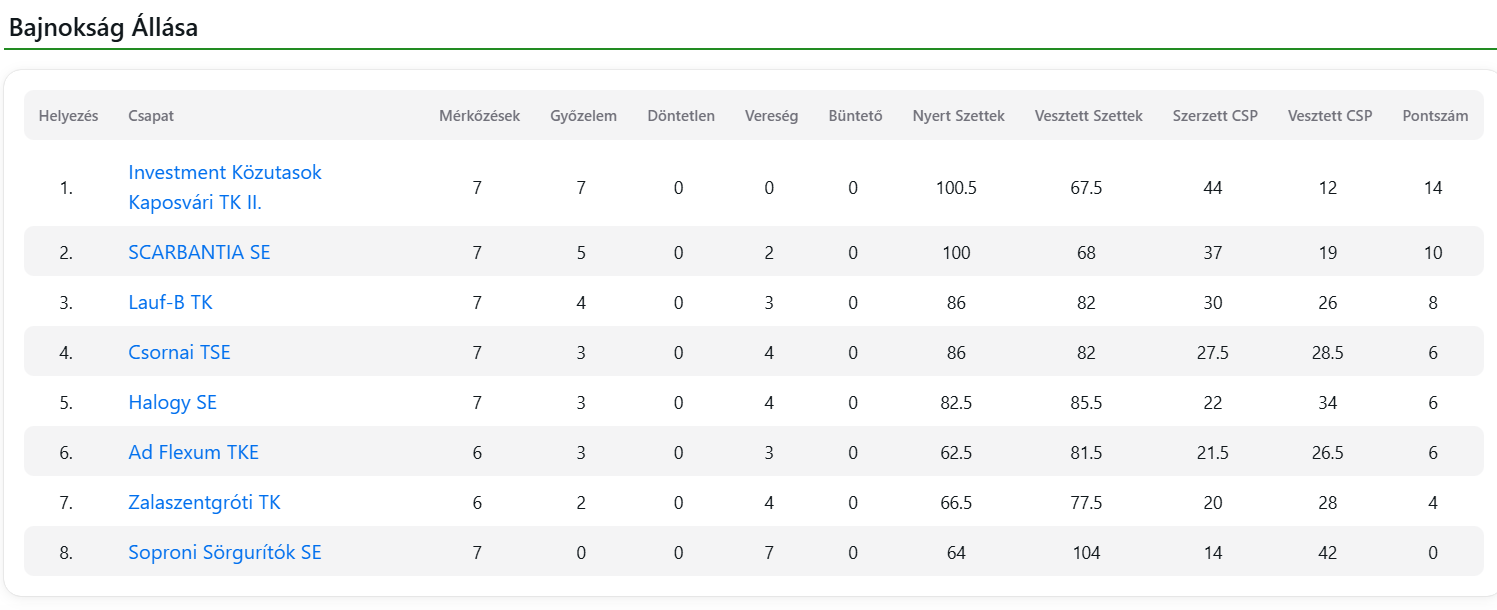Click the Döntetlen column header

point(681,116)
